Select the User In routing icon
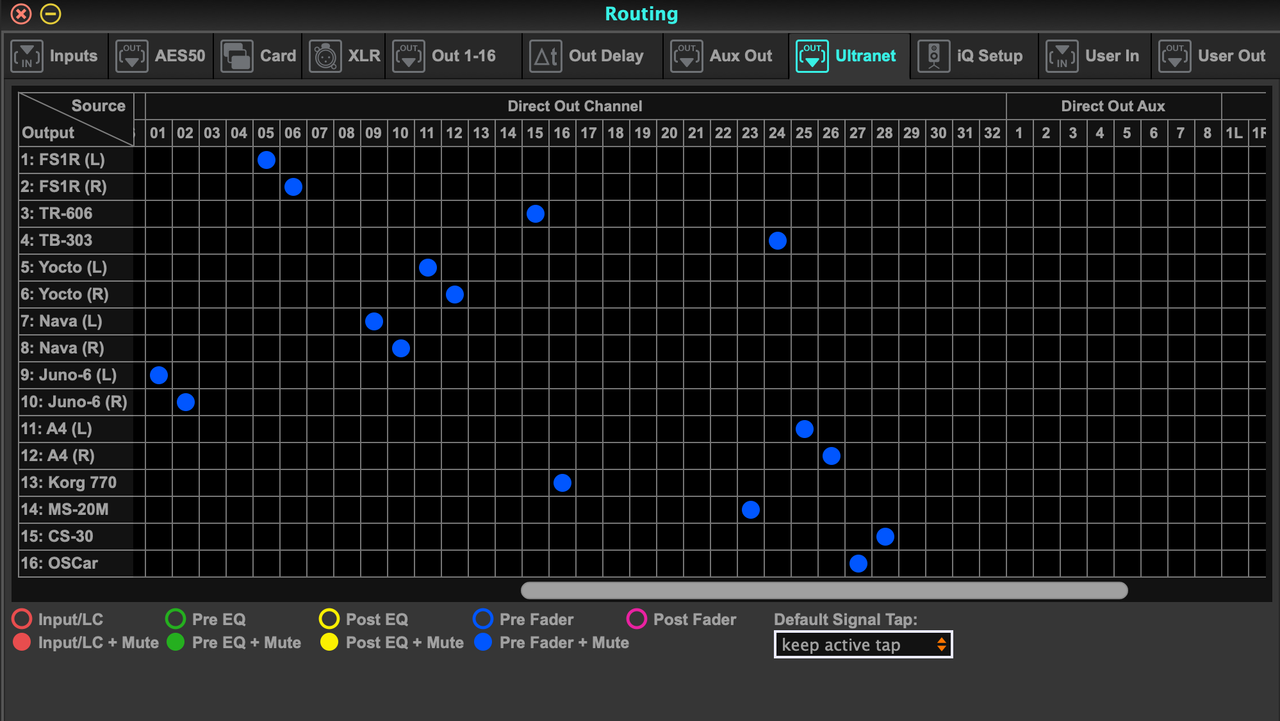Screen dimensions: 1280x721 (x=1062, y=55)
